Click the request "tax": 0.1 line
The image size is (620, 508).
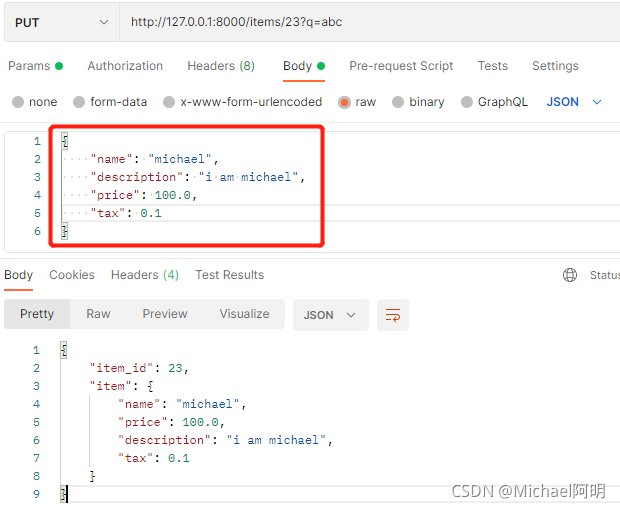coord(126,213)
